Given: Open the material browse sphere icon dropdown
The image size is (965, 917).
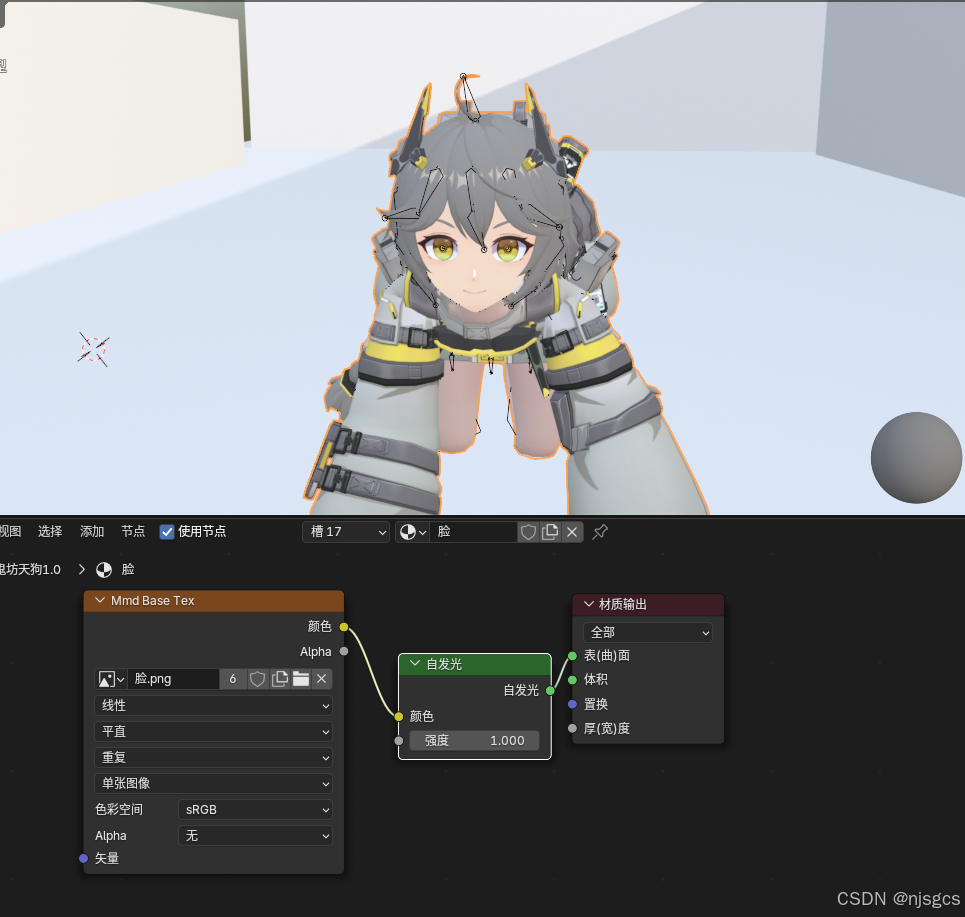Looking at the screenshot, I should (x=412, y=532).
